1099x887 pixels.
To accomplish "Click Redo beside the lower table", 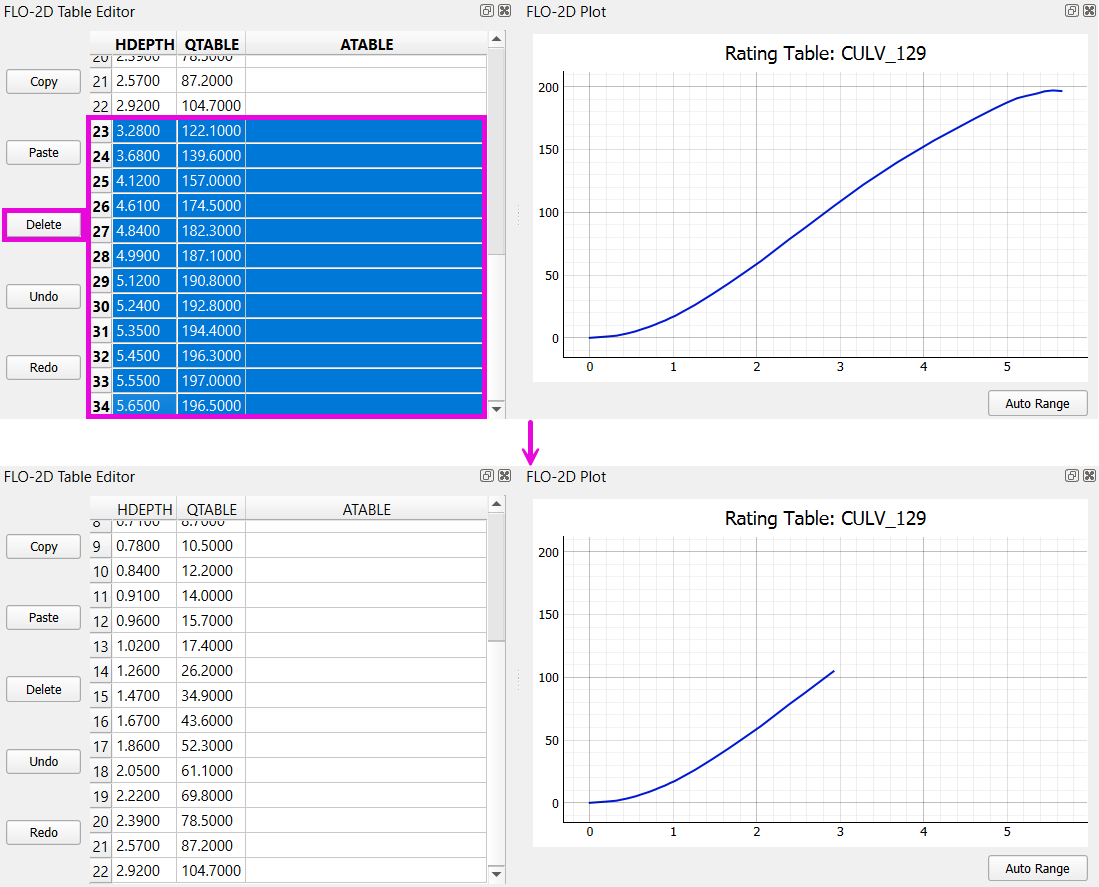I will pyautogui.click(x=44, y=832).
